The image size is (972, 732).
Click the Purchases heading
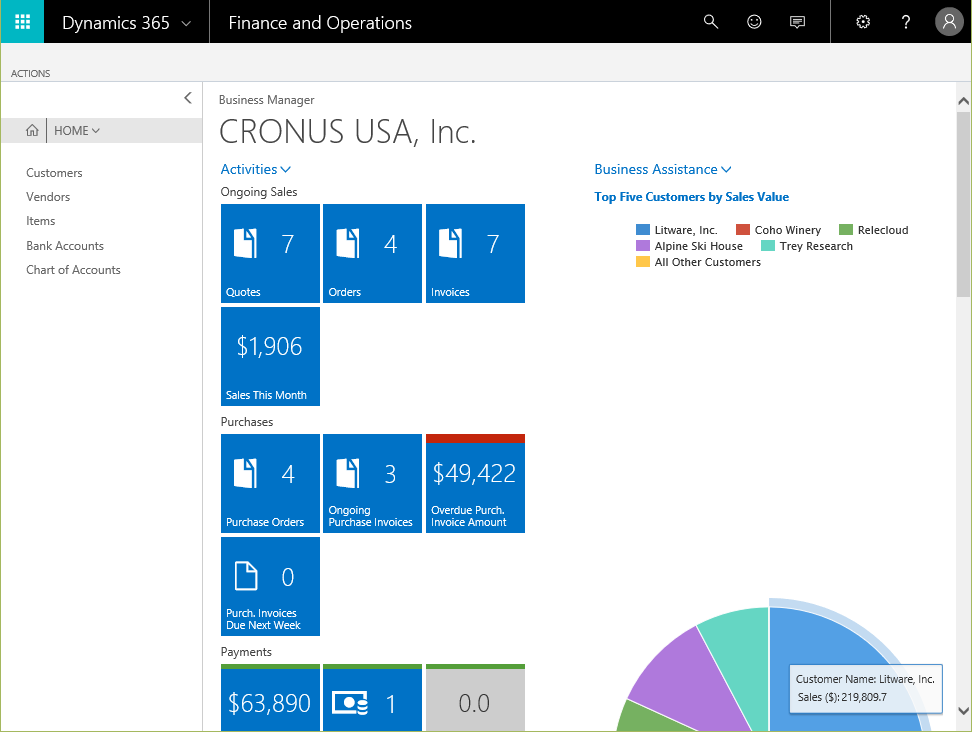247,422
